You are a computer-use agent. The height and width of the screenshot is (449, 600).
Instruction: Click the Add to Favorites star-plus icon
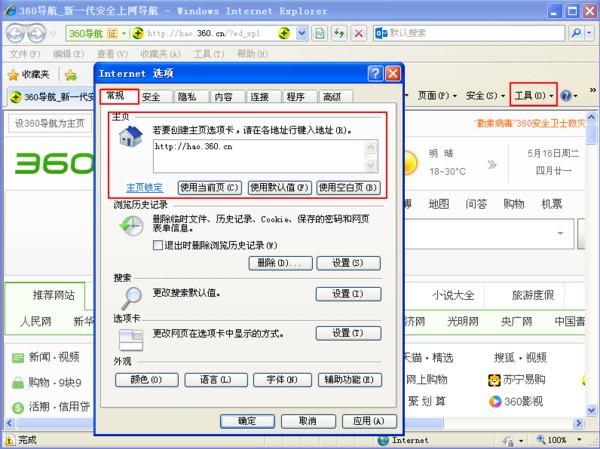(71, 74)
